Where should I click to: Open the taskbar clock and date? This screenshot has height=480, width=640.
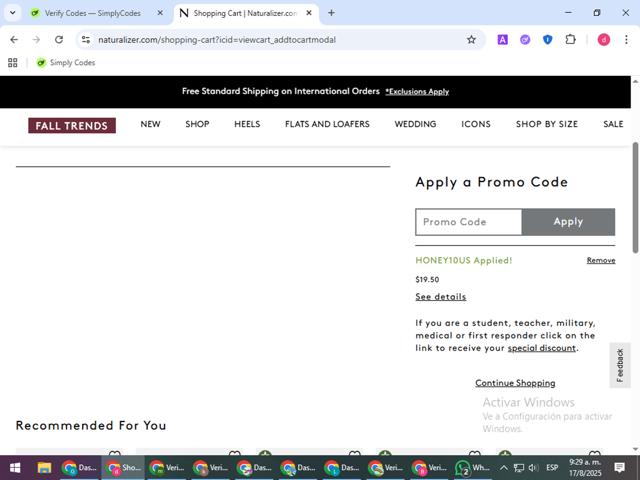click(585, 468)
